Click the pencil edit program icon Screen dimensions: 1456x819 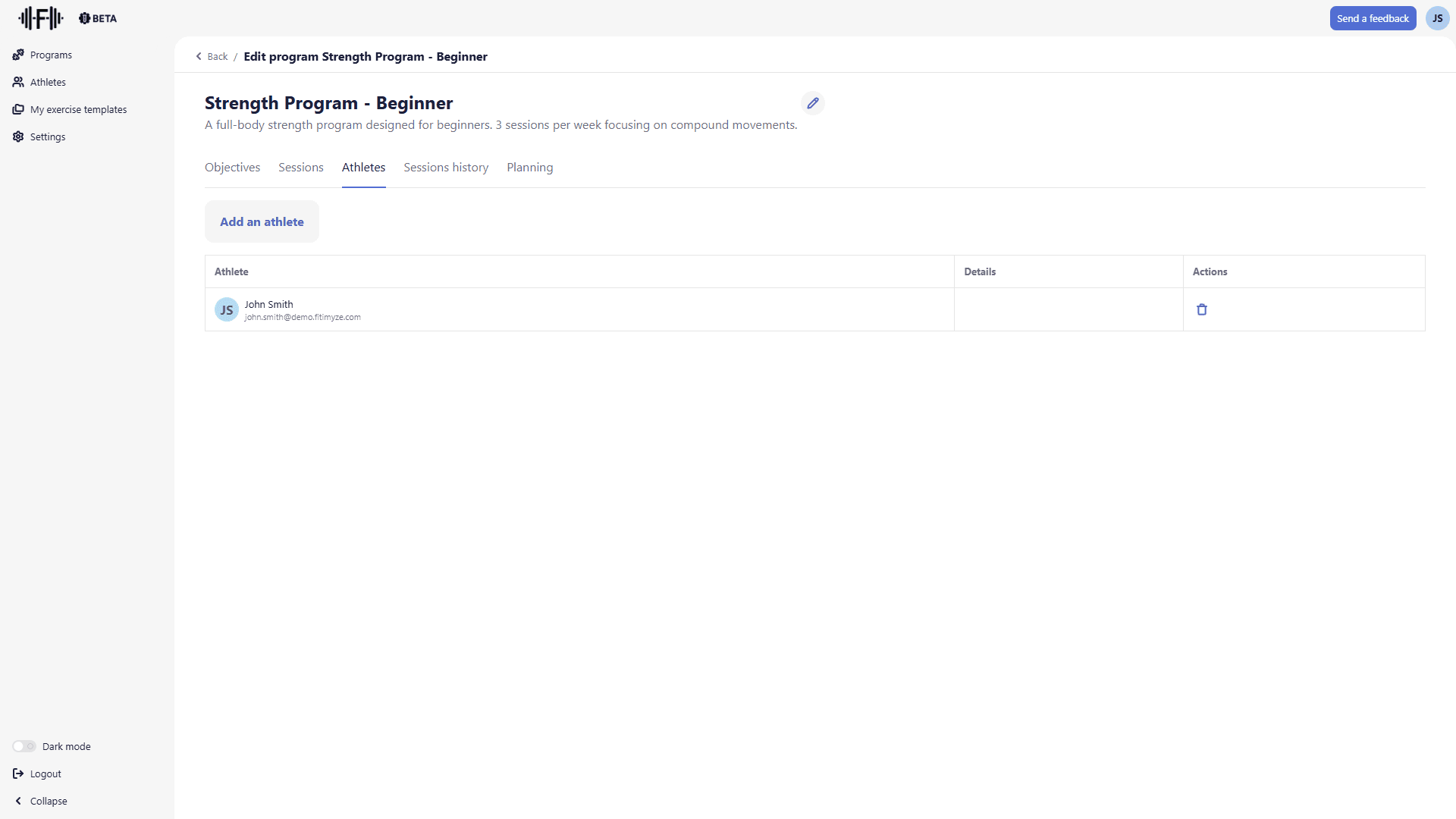pyautogui.click(x=812, y=103)
